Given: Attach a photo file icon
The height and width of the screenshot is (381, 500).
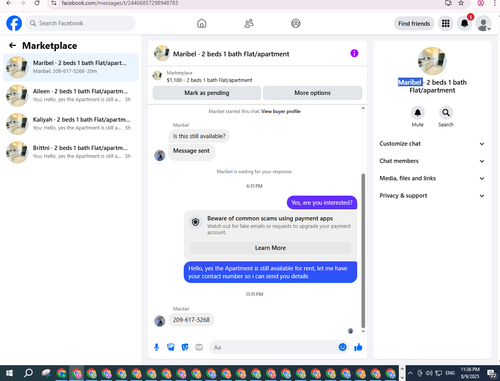Looking at the screenshot, I should pos(171,347).
